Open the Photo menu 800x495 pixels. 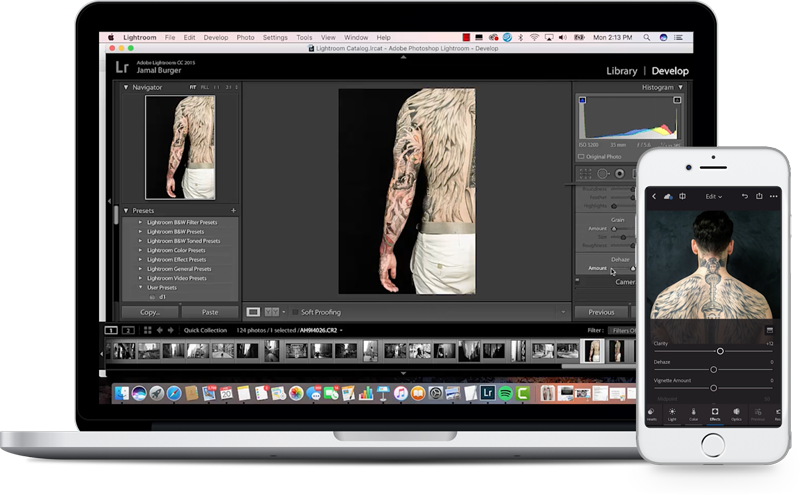(245, 37)
